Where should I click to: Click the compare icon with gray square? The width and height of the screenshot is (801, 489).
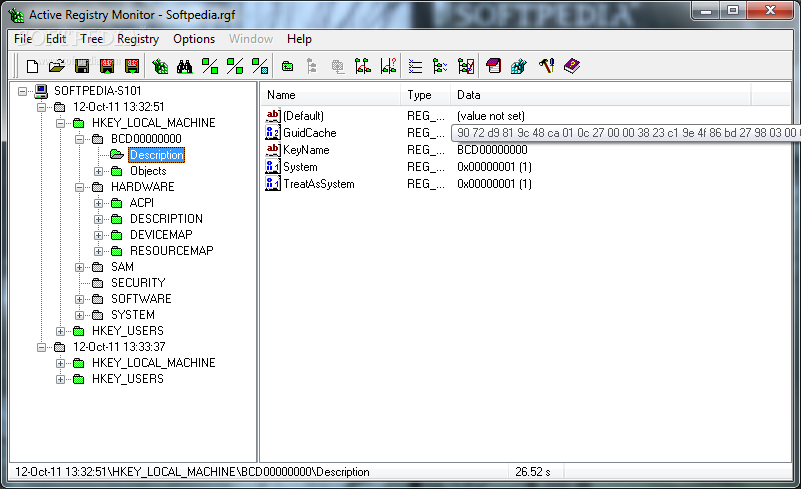pos(260,66)
